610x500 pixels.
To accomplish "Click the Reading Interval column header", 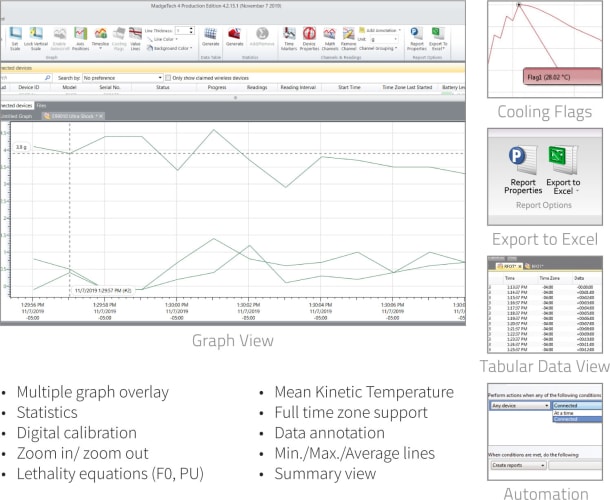I will click(x=298, y=87).
